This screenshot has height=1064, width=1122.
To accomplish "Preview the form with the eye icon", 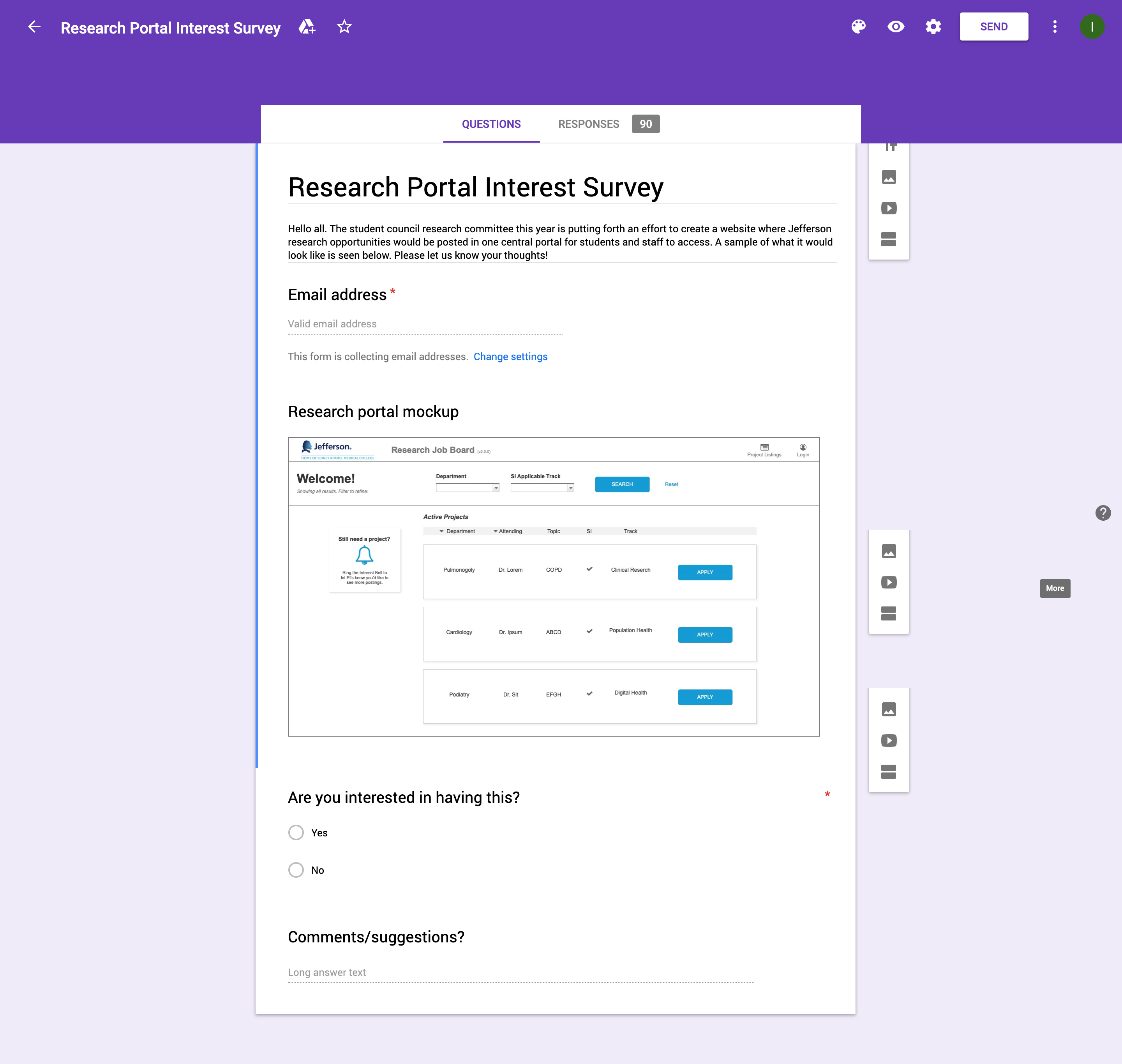I will 896,27.
